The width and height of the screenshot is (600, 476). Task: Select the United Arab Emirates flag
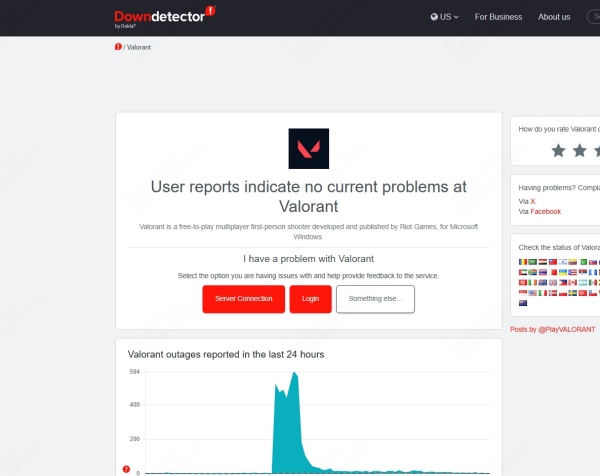[523, 272]
